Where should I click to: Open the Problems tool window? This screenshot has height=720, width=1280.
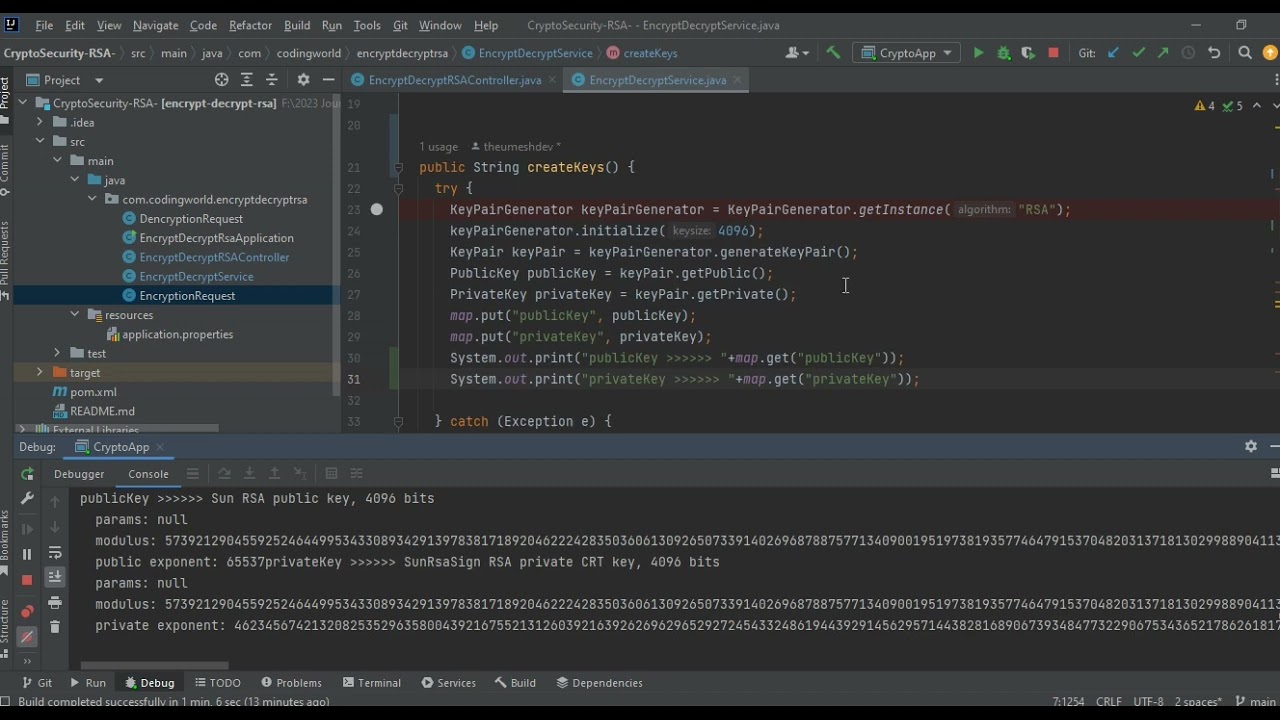[x=291, y=683]
